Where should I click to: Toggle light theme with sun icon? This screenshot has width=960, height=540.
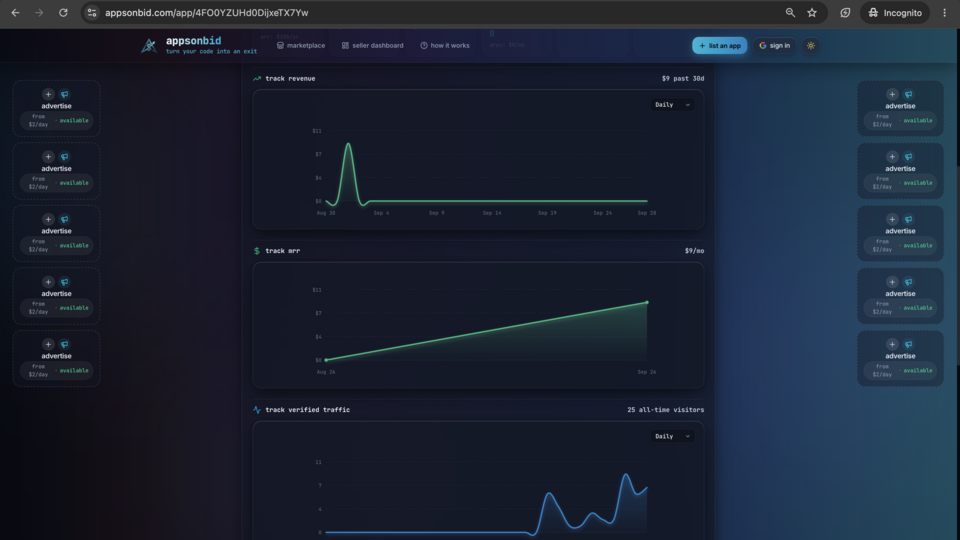coord(811,45)
